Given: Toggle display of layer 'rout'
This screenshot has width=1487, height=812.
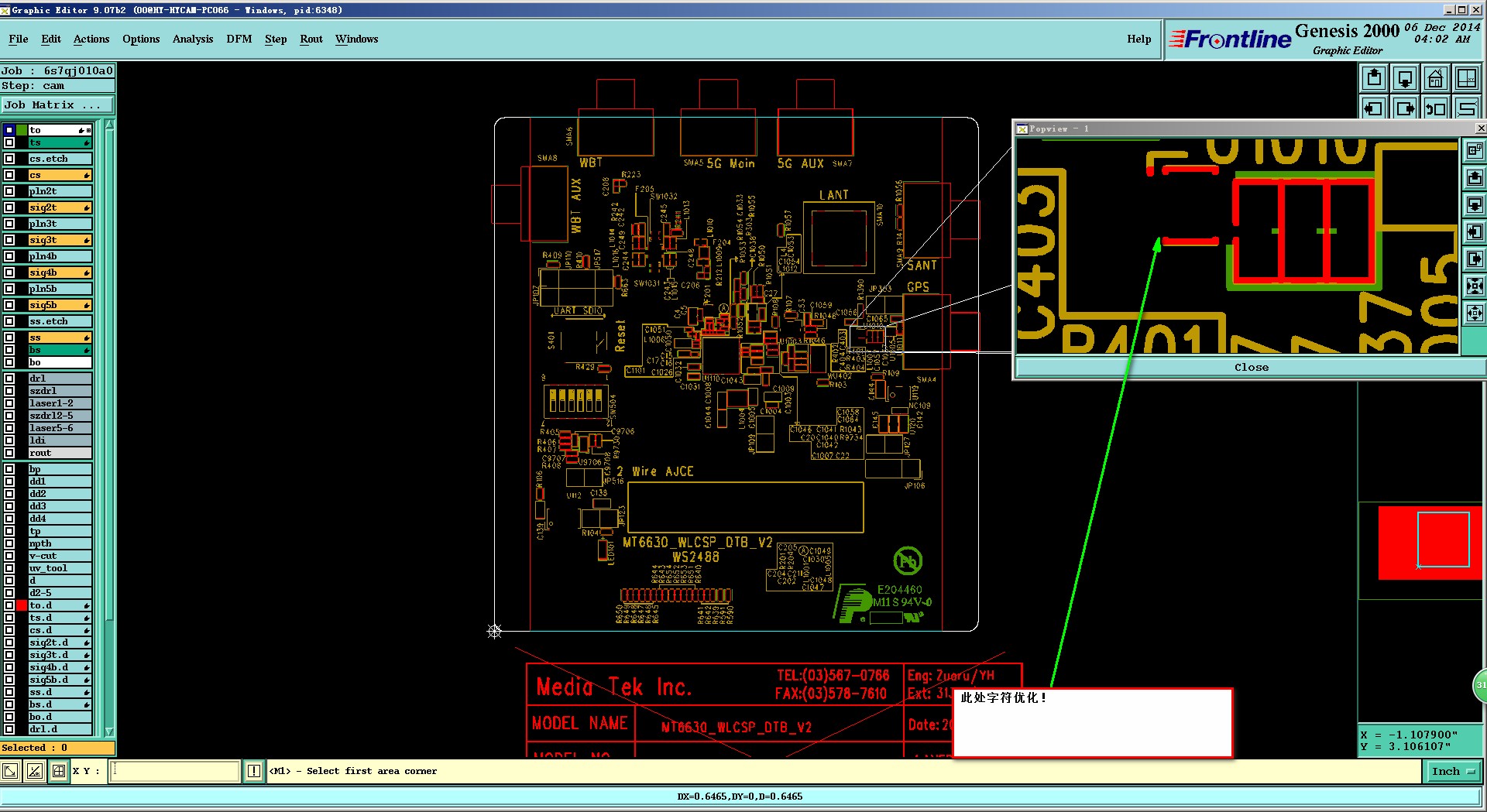Looking at the screenshot, I should (9, 453).
